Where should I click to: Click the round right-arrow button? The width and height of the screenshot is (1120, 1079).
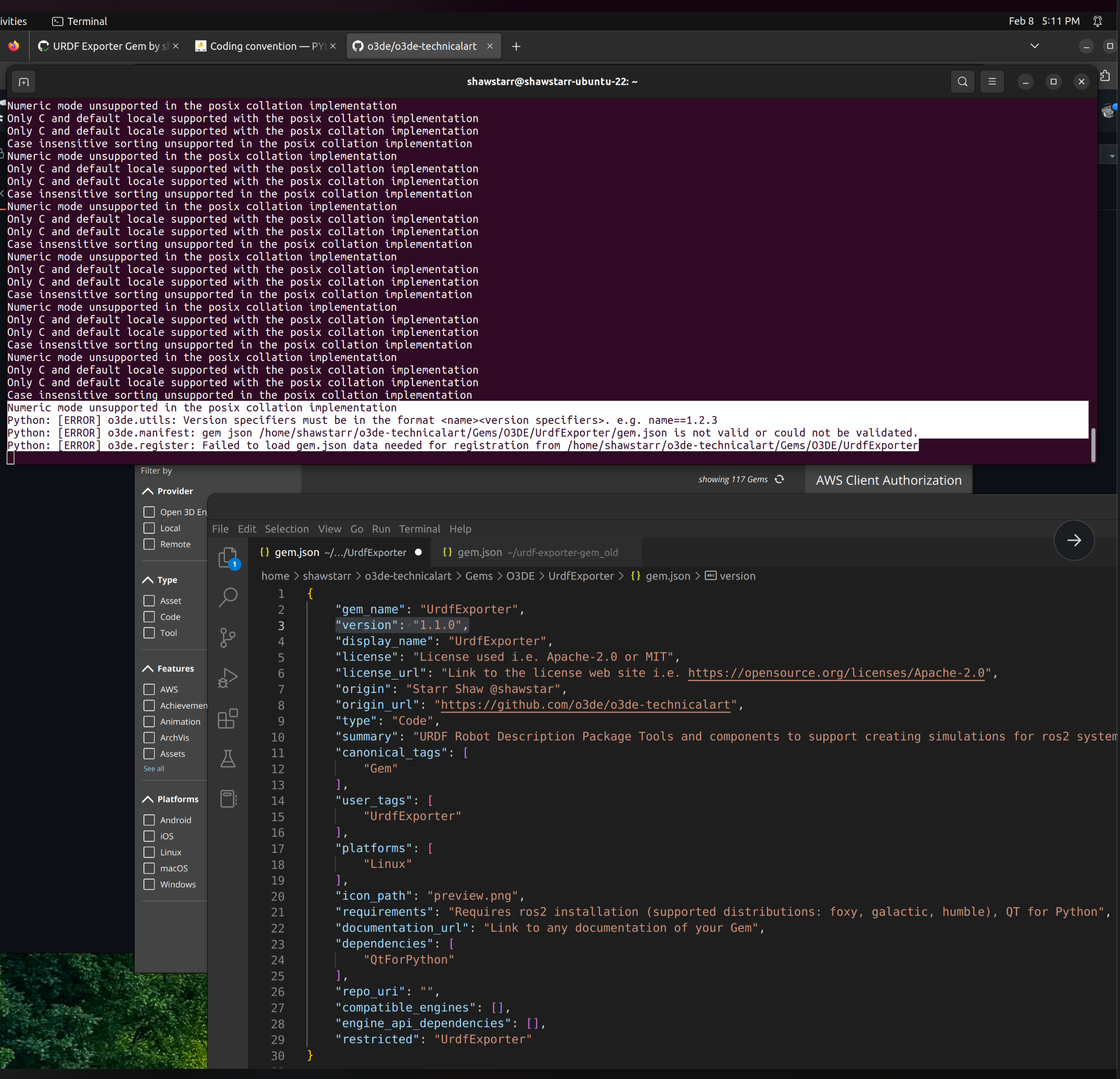click(x=1074, y=540)
